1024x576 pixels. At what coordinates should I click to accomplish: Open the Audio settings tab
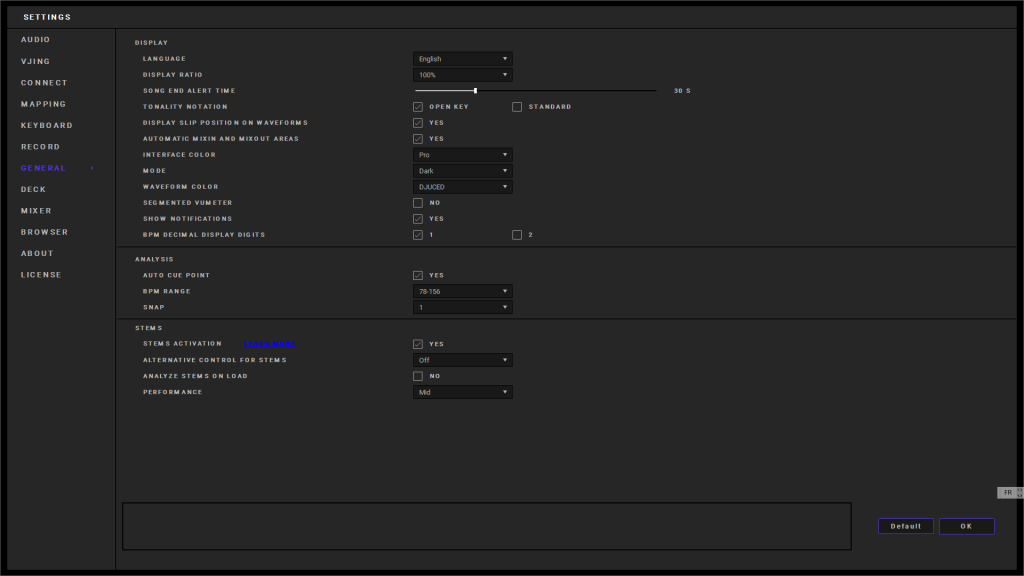(36, 40)
